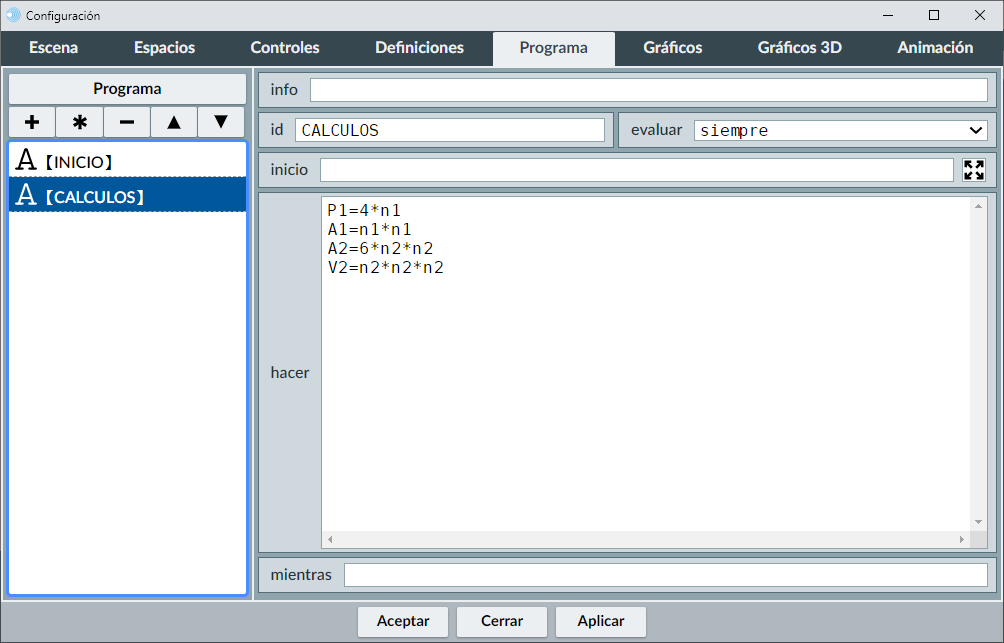Open the evaluar dropdown

click(x=840, y=130)
